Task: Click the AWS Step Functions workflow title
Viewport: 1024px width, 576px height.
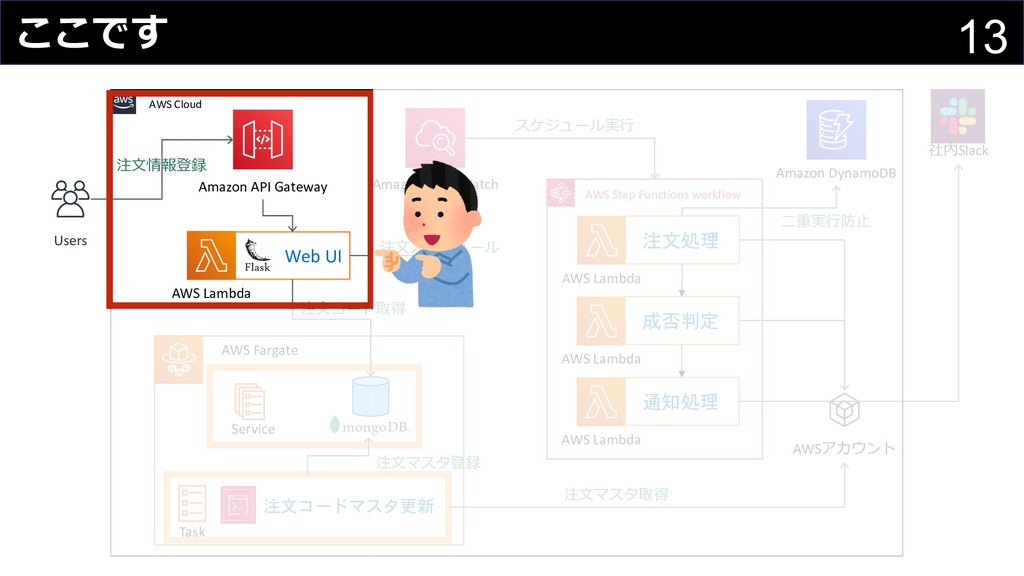Action: (x=663, y=195)
